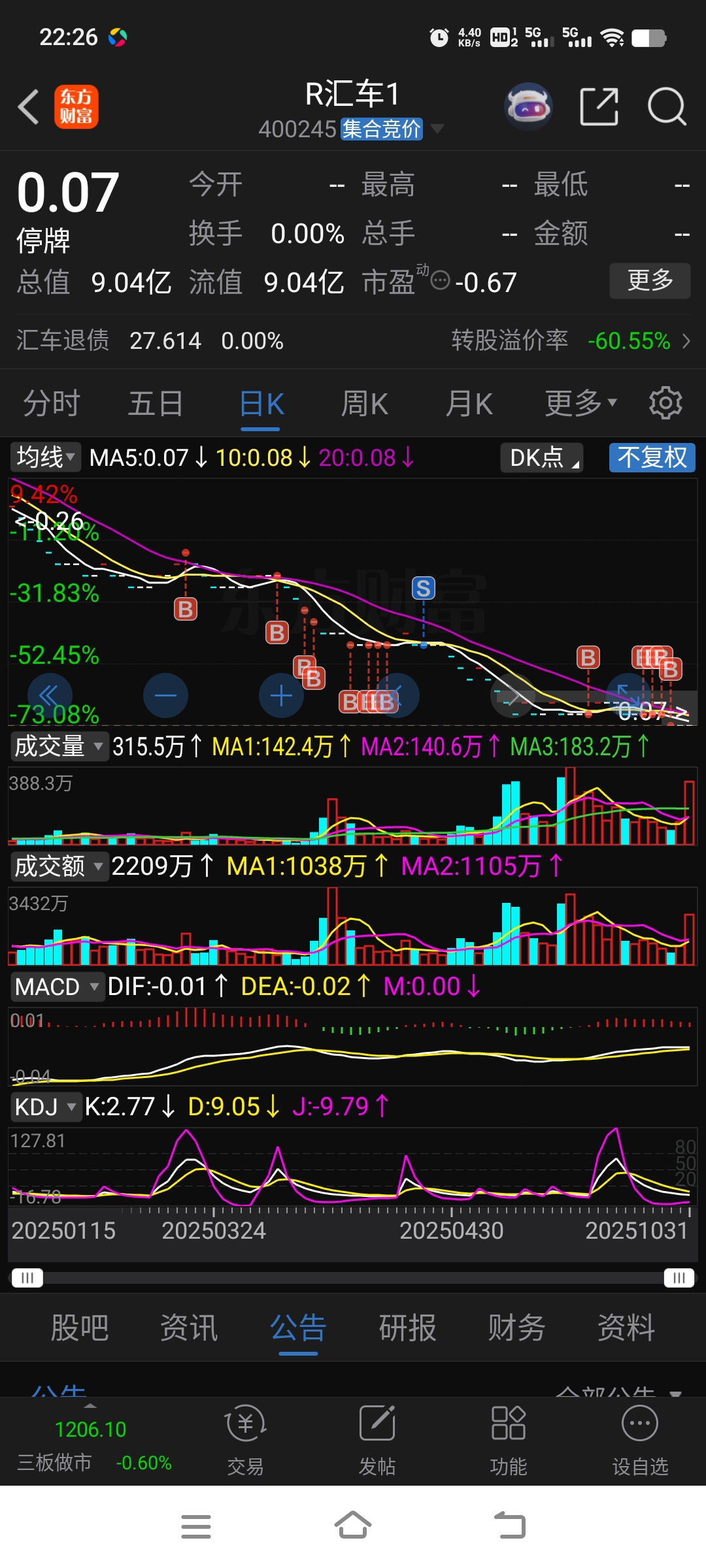Open the 资料 tab
Image resolution: width=706 pixels, height=1568 pixels.
pos(626,1328)
